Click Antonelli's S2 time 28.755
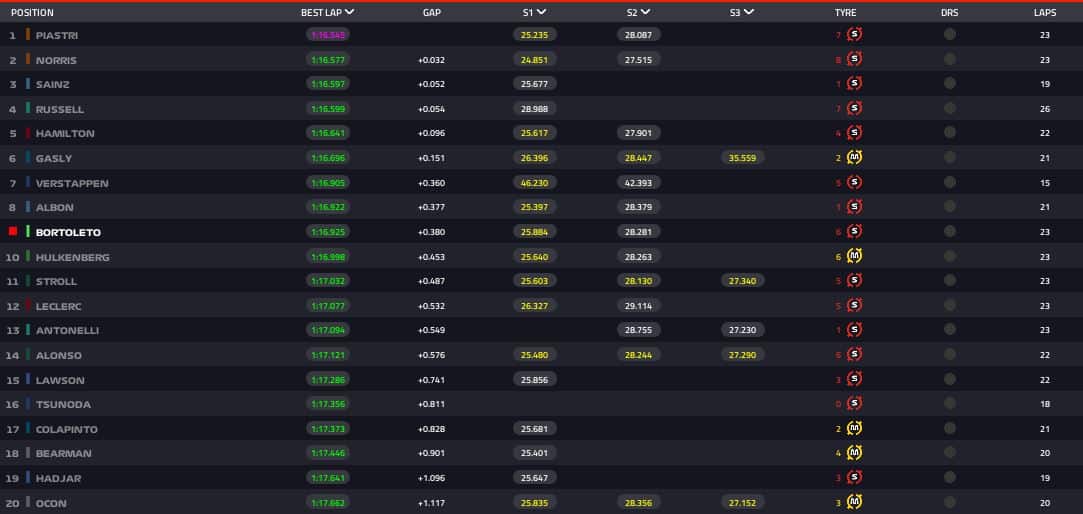Viewport: 1083px width, 514px height. (639, 330)
